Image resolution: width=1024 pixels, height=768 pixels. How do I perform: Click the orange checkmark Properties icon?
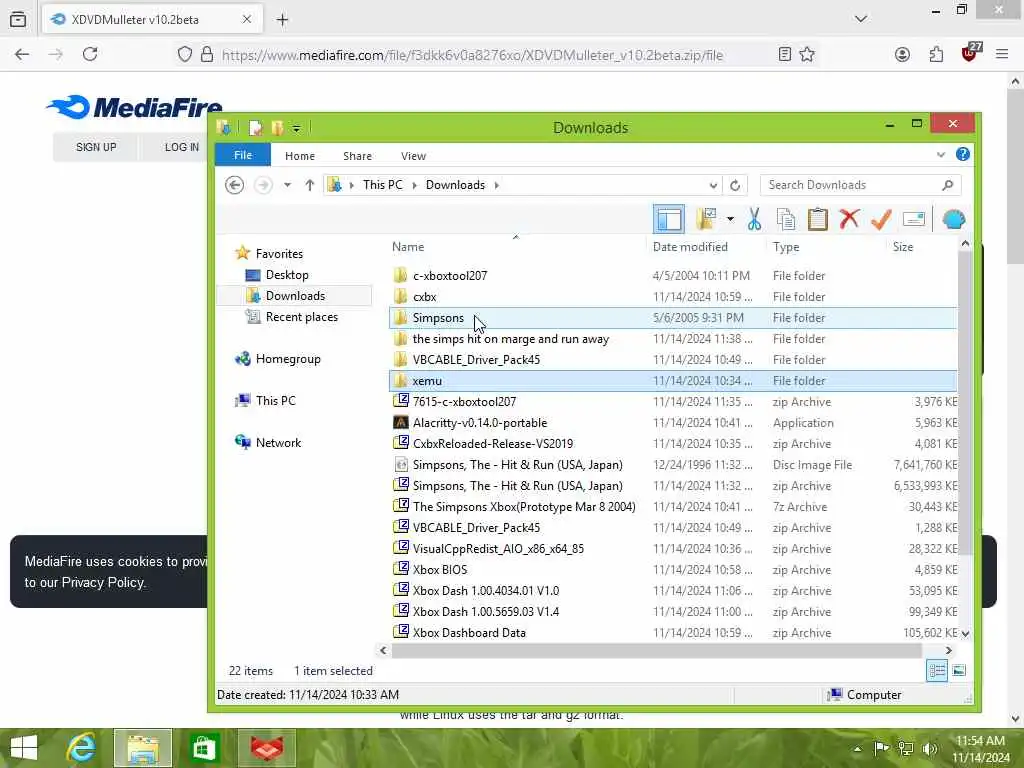pos(881,219)
